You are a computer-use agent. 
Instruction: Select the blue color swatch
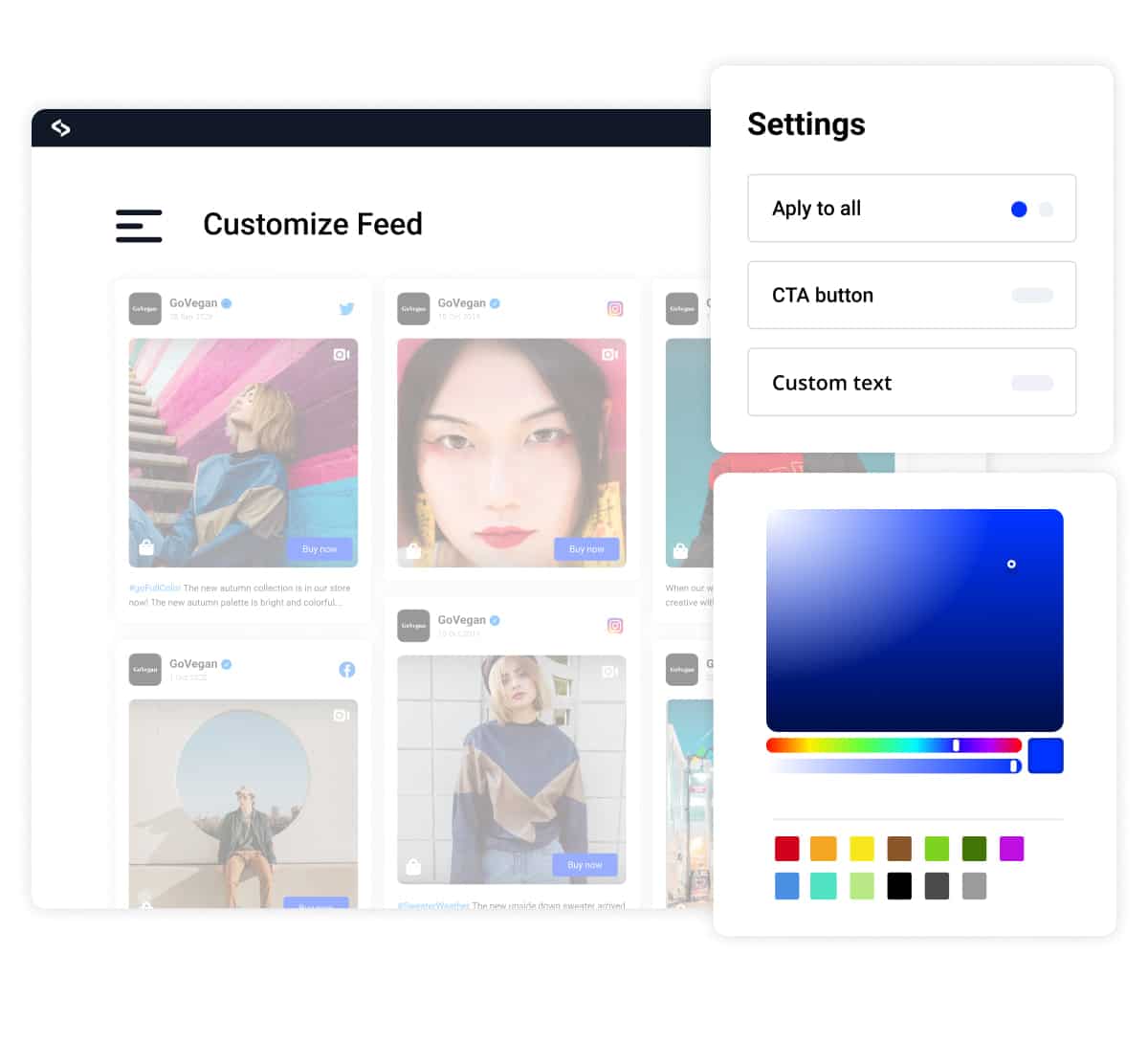[786, 886]
